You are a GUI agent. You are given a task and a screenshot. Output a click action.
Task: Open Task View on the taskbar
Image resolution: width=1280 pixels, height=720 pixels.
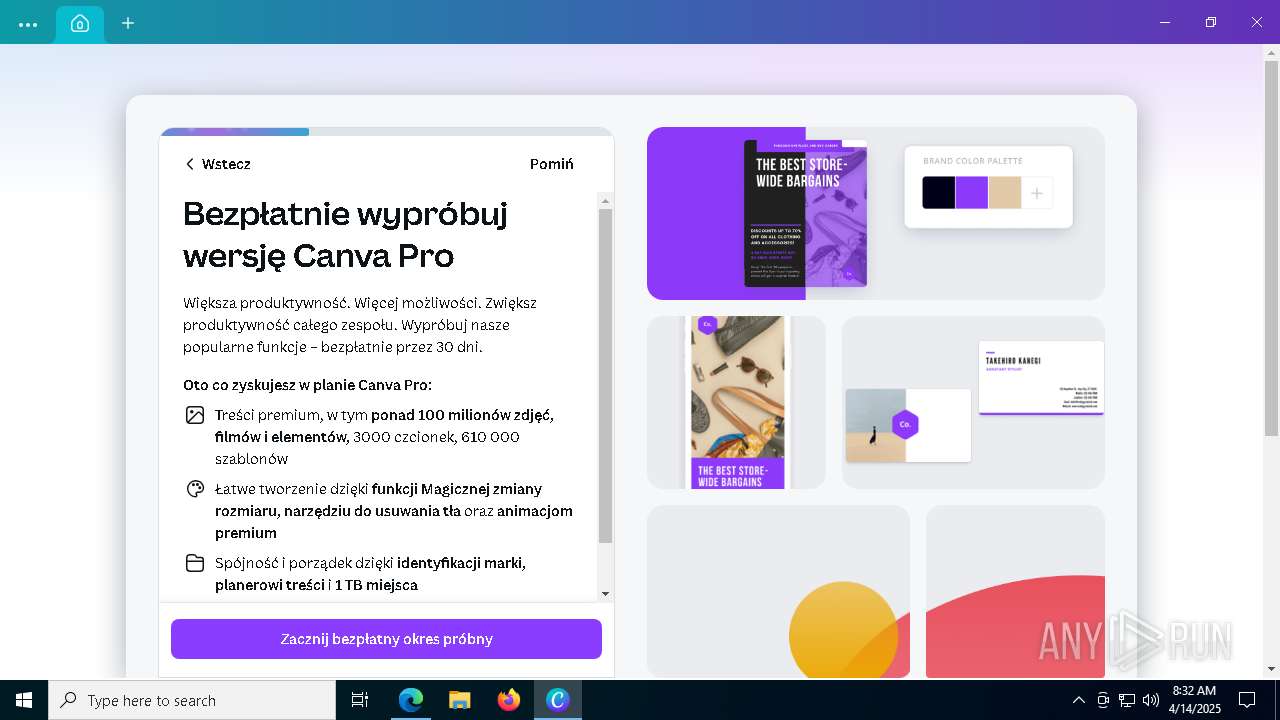[360, 700]
